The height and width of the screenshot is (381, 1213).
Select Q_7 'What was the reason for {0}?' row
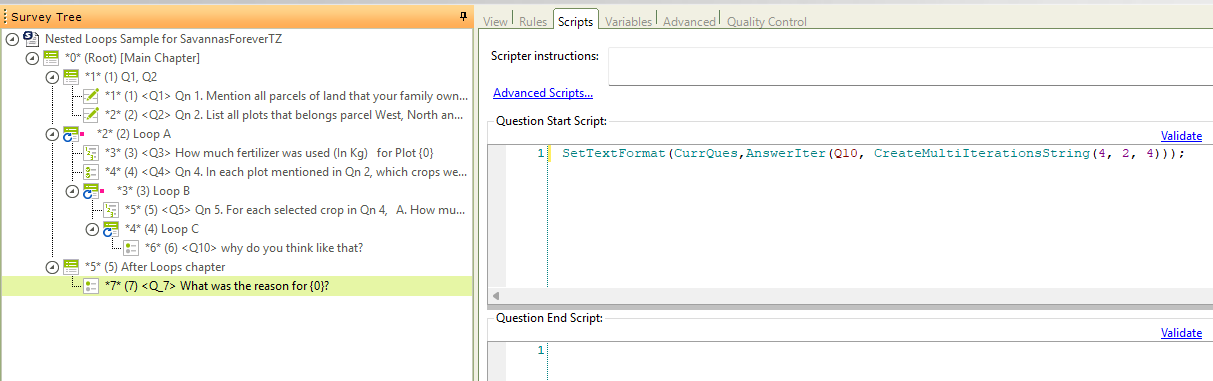pyautogui.click(x=217, y=285)
